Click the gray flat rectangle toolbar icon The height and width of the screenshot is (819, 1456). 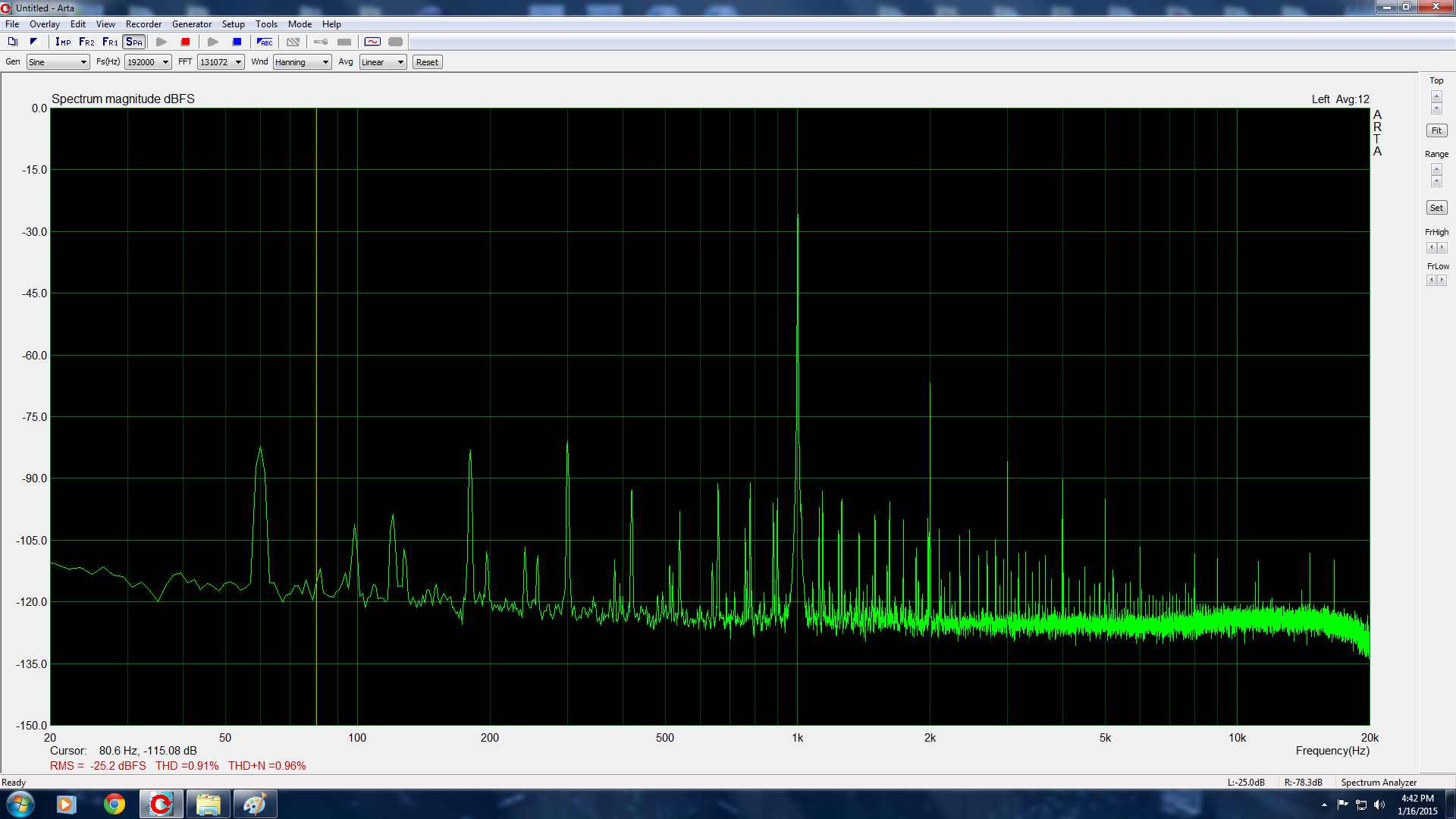click(x=344, y=42)
